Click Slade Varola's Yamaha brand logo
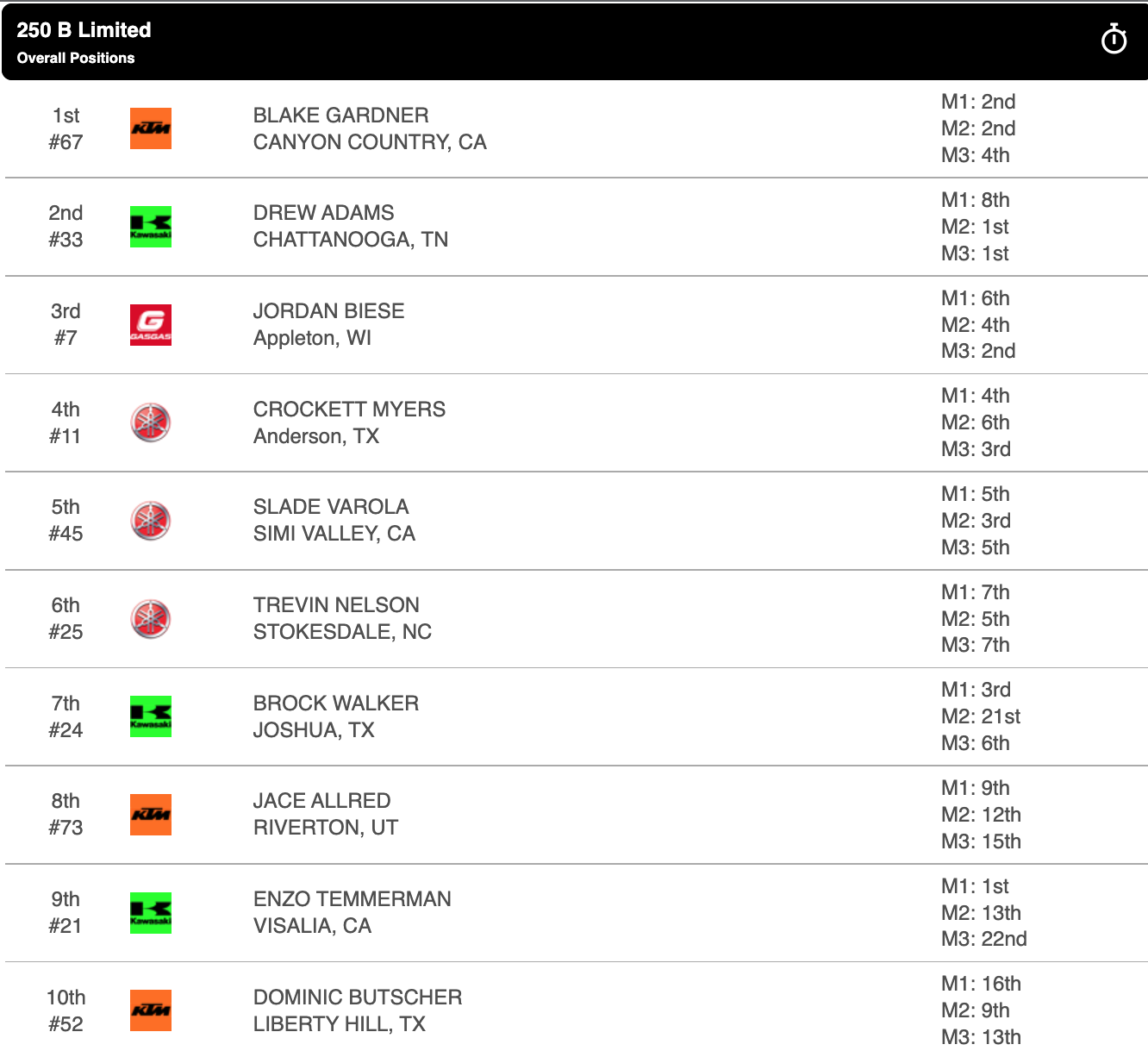The height and width of the screenshot is (1057, 1148). tap(151, 521)
